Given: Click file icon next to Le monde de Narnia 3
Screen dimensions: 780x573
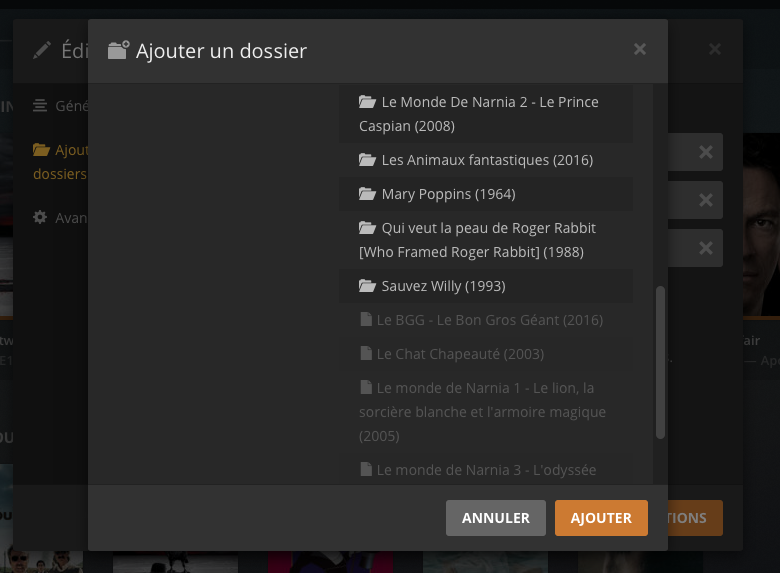Looking at the screenshot, I should 366,469.
